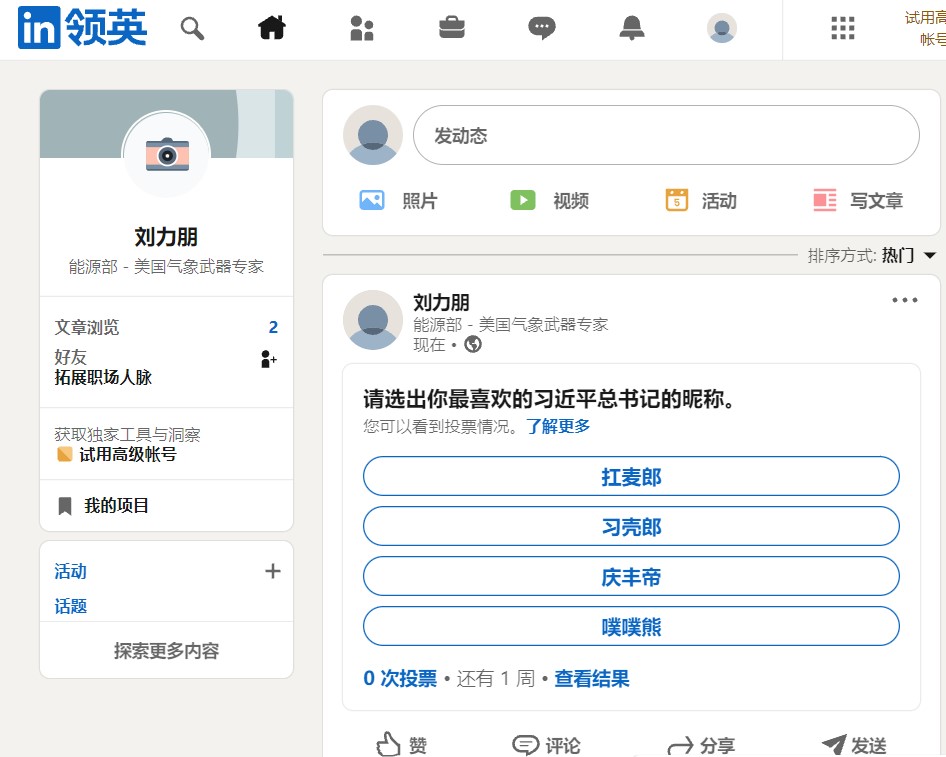Click the 分享 share arrow icon
The image size is (946, 757).
(x=681, y=746)
